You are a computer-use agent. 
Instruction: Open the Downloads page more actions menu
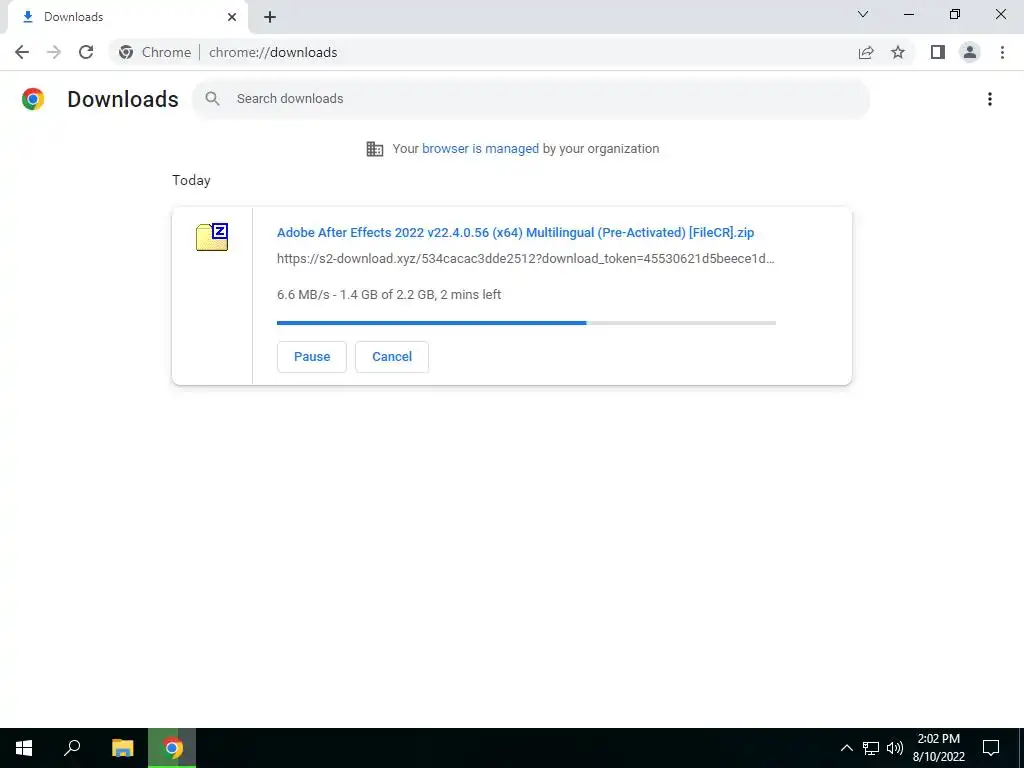[990, 99]
